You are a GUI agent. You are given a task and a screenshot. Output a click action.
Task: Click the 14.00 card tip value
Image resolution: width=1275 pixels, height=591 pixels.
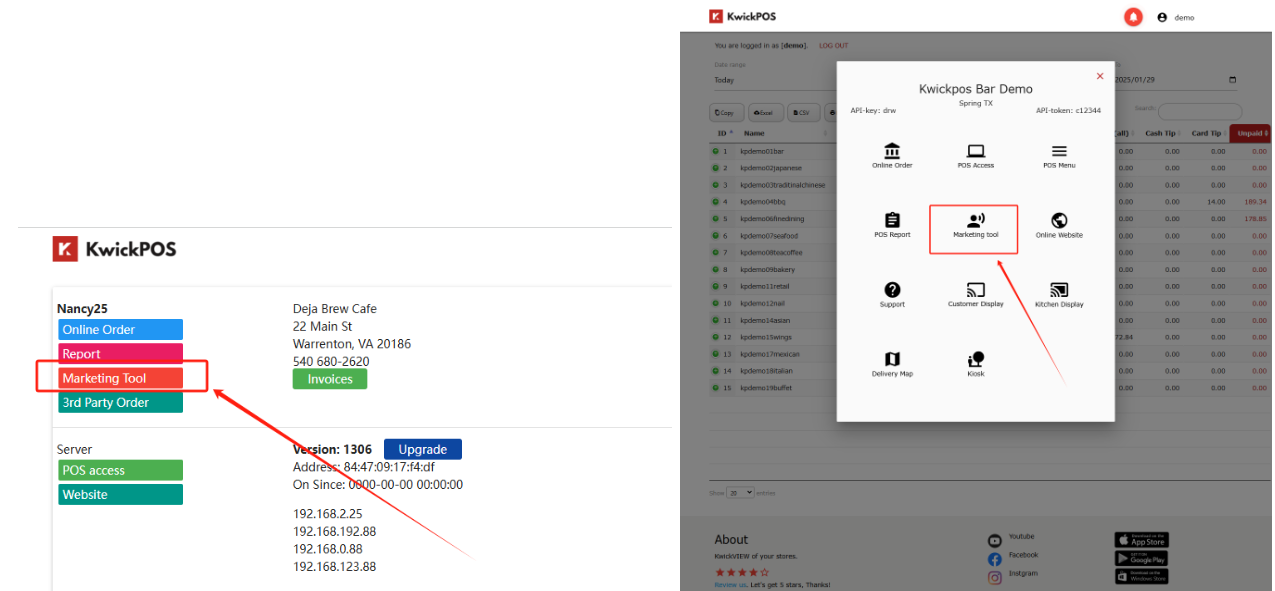[1216, 202]
